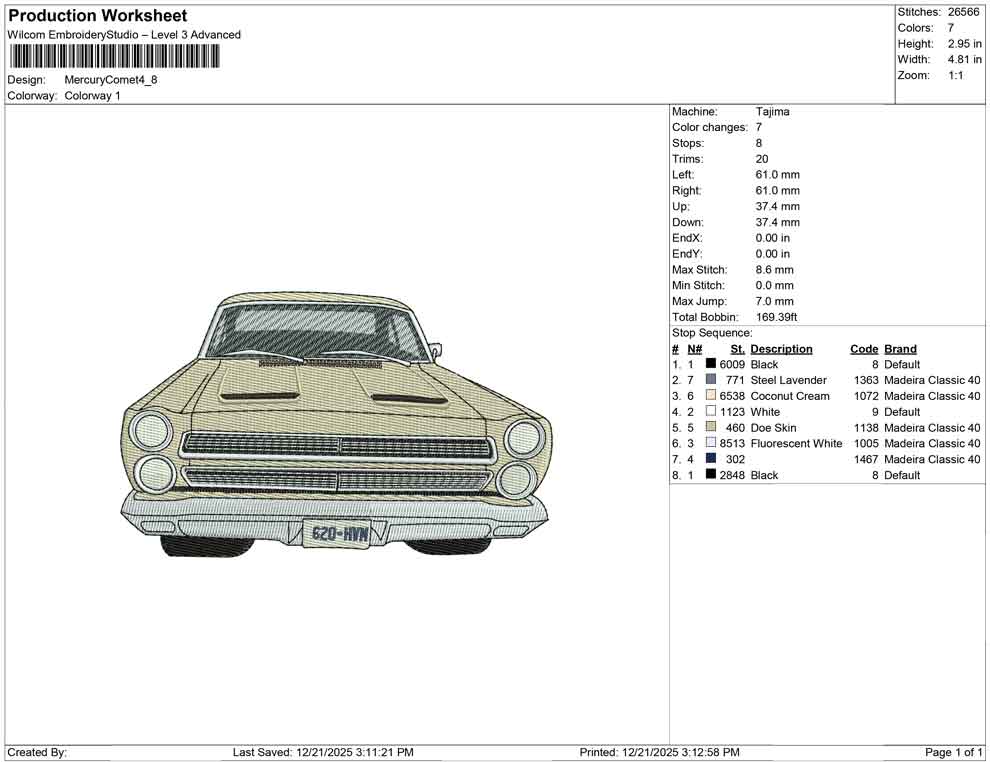Sort by the Description column header
Viewport: 990px width, 762px height.
pyautogui.click(x=782, y=348)
